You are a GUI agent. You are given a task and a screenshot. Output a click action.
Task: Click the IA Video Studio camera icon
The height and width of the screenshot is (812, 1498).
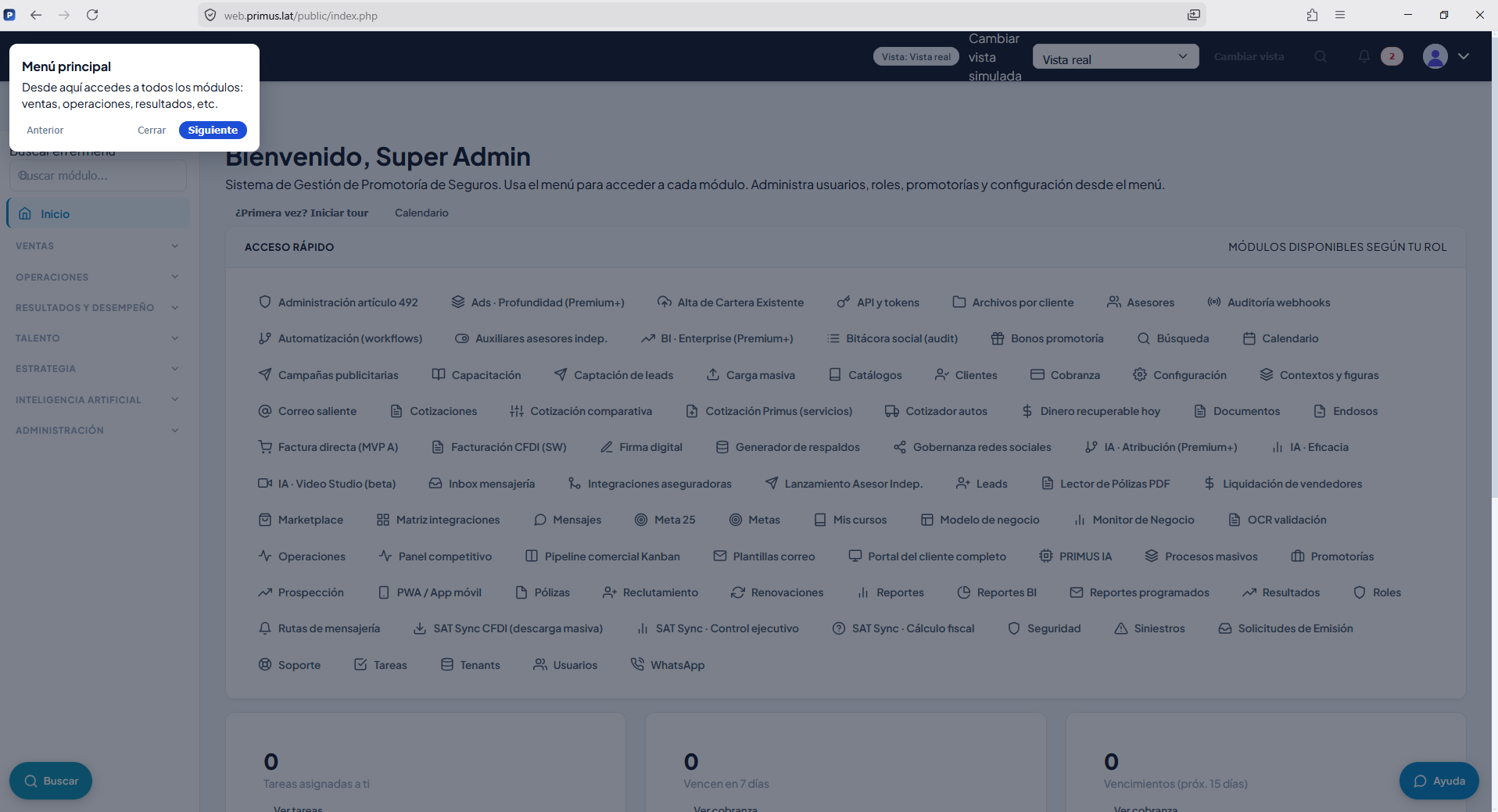pyautogui.click(x=265, y=483)
